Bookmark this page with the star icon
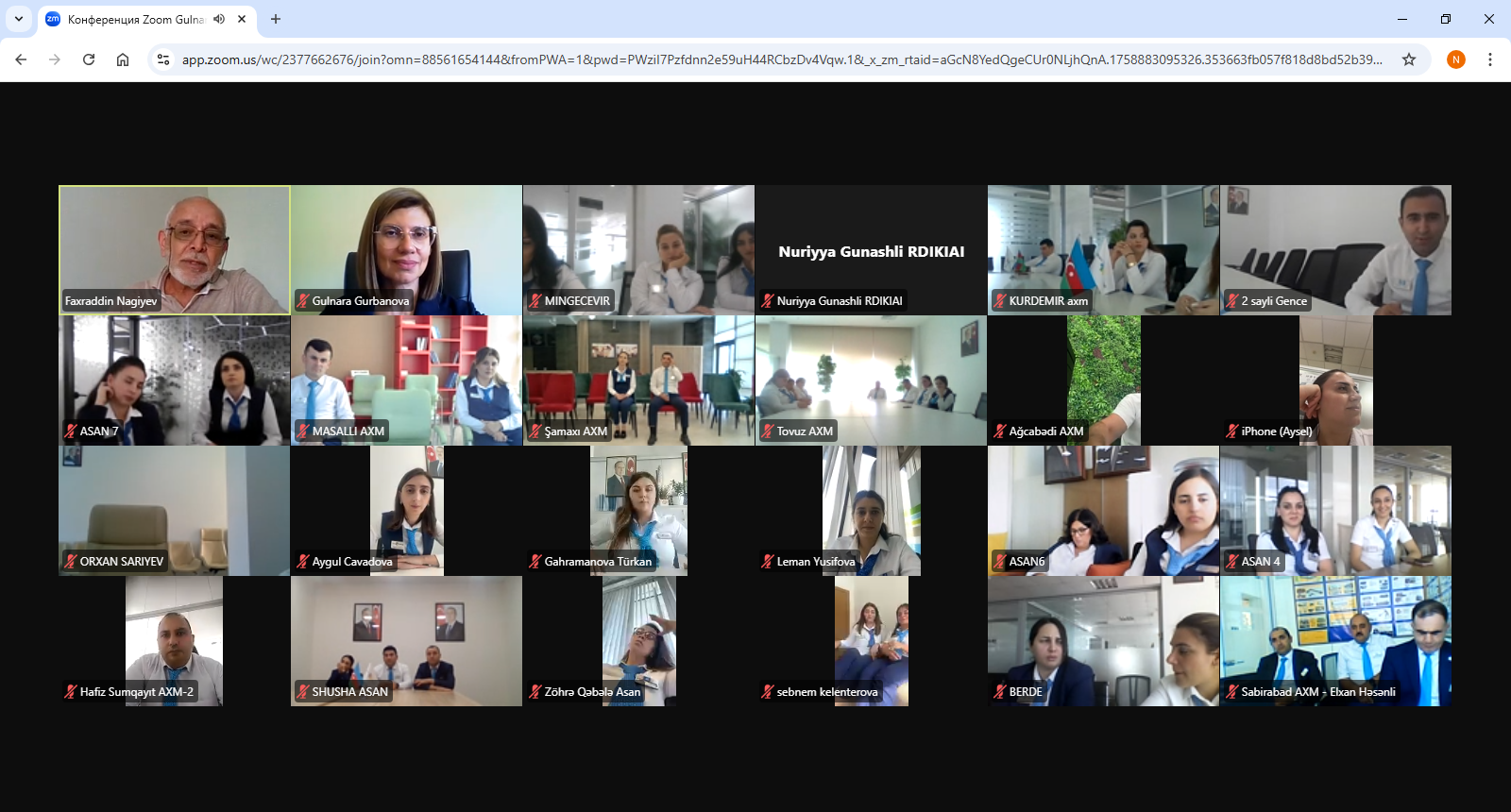Viewport: 1511px width, 812px height. tap(1409, 59)
